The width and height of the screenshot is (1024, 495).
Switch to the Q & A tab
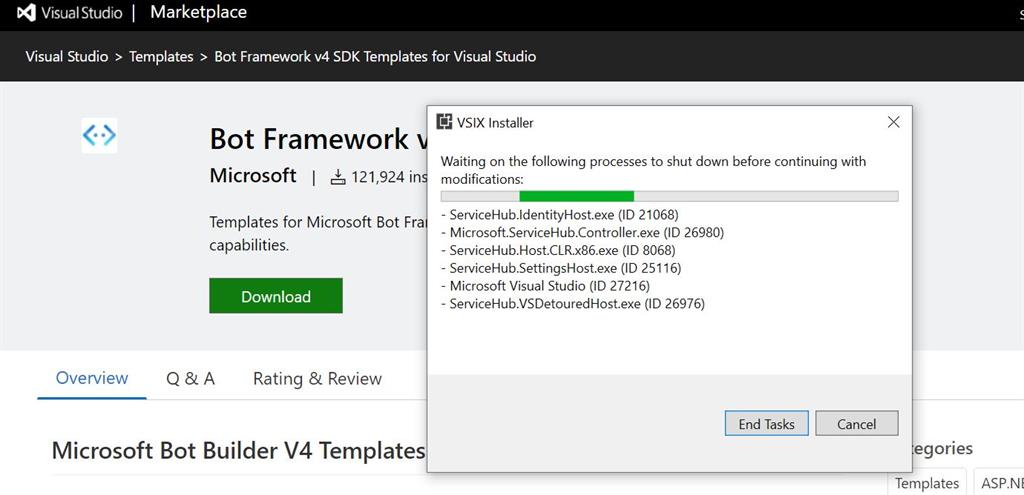[x=190, y=378]
